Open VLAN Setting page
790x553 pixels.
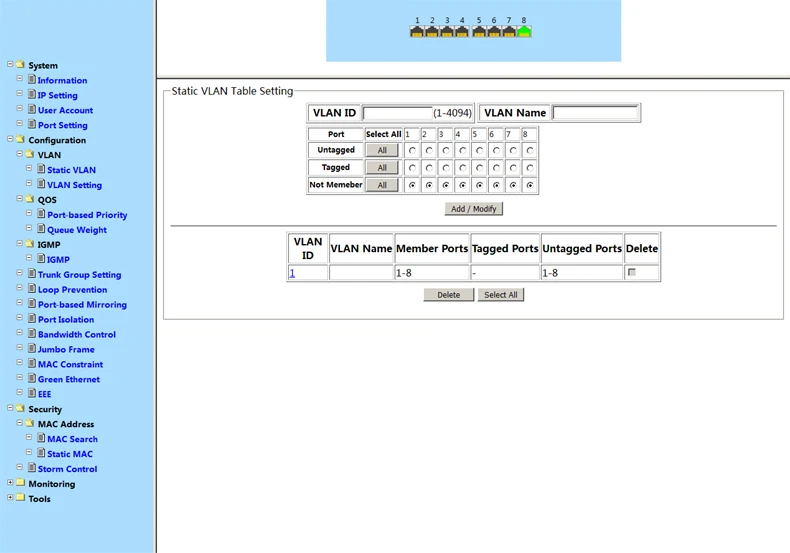pos(75,185)
